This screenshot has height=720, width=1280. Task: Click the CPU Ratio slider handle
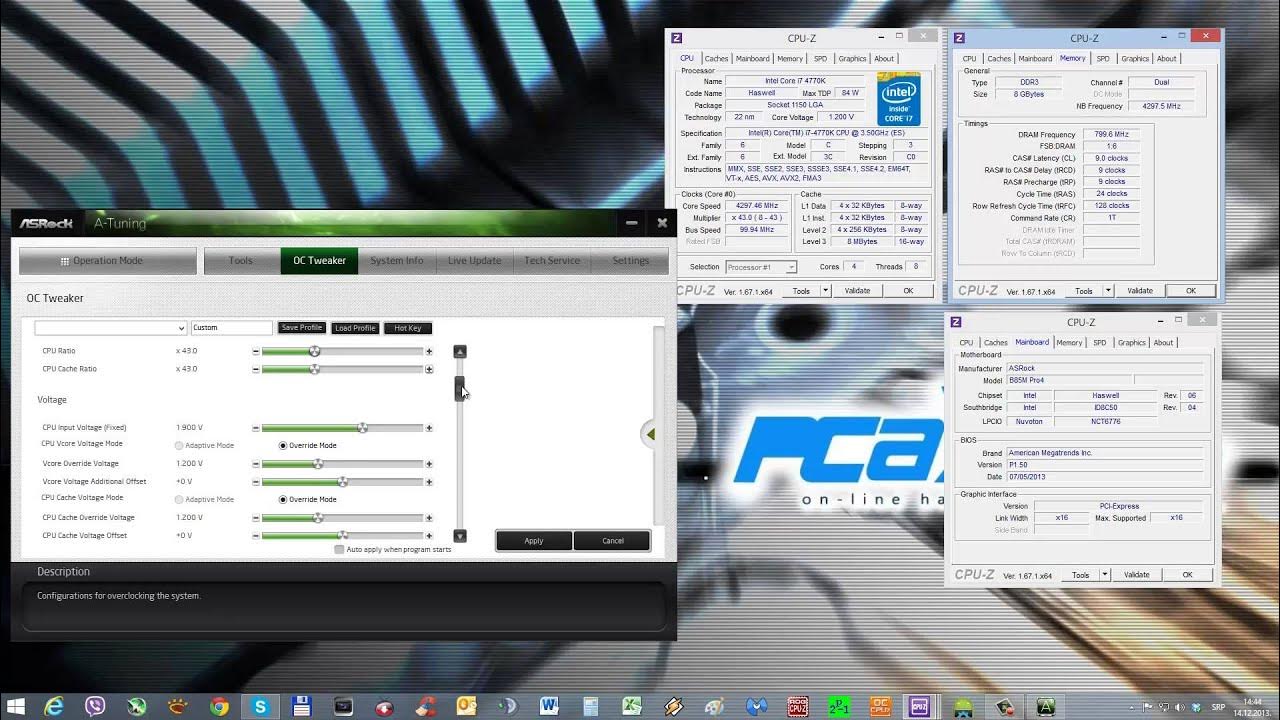click(x=314, y=351)
